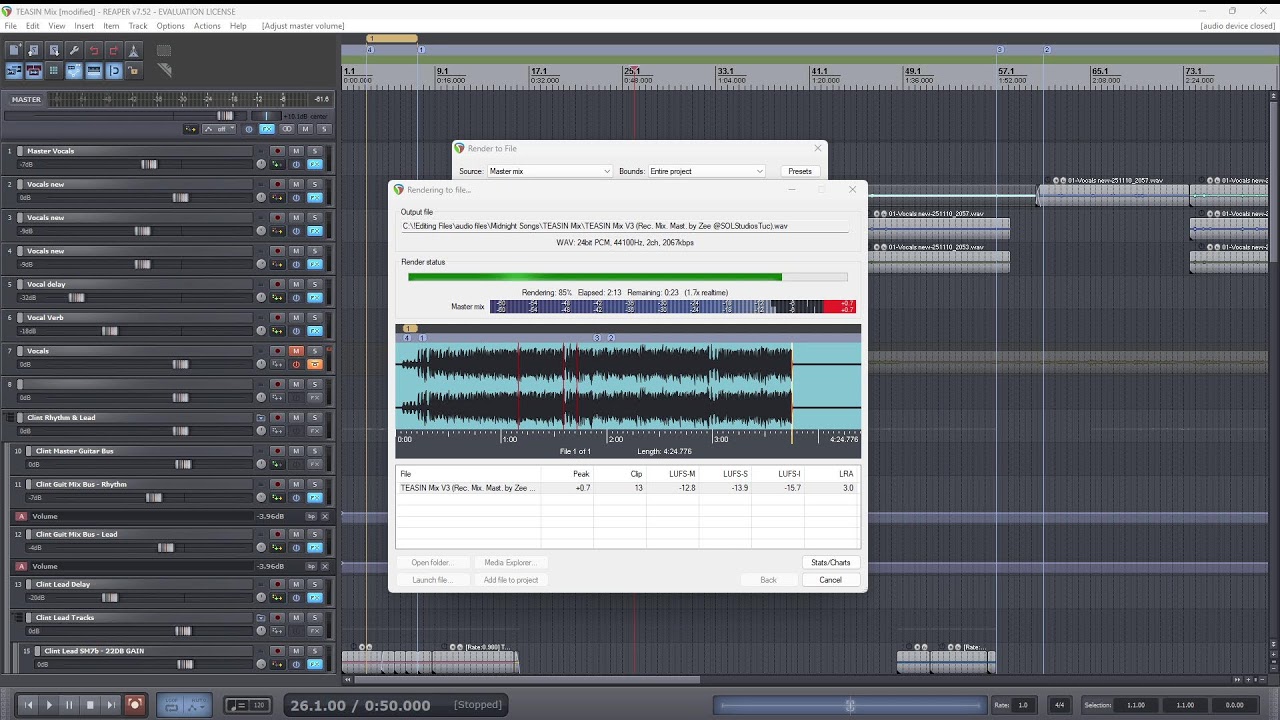Toggle the repeat loop button in transport

tap(171, 705)
